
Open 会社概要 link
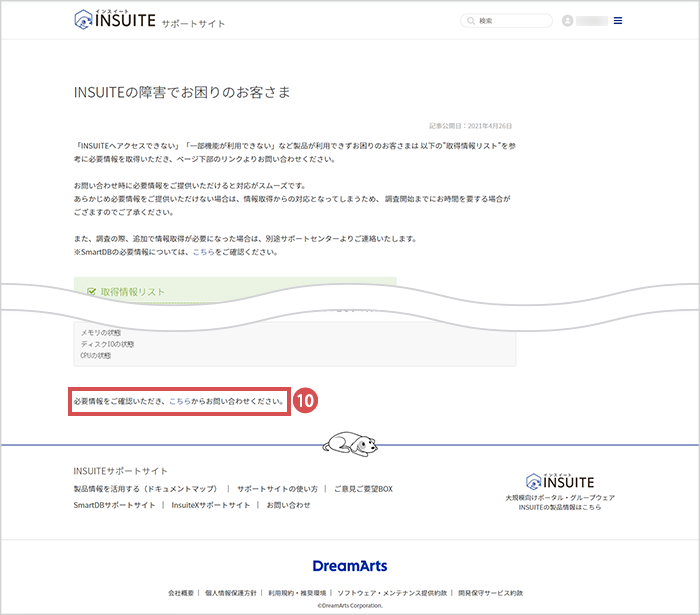click(x=181, y=593)
